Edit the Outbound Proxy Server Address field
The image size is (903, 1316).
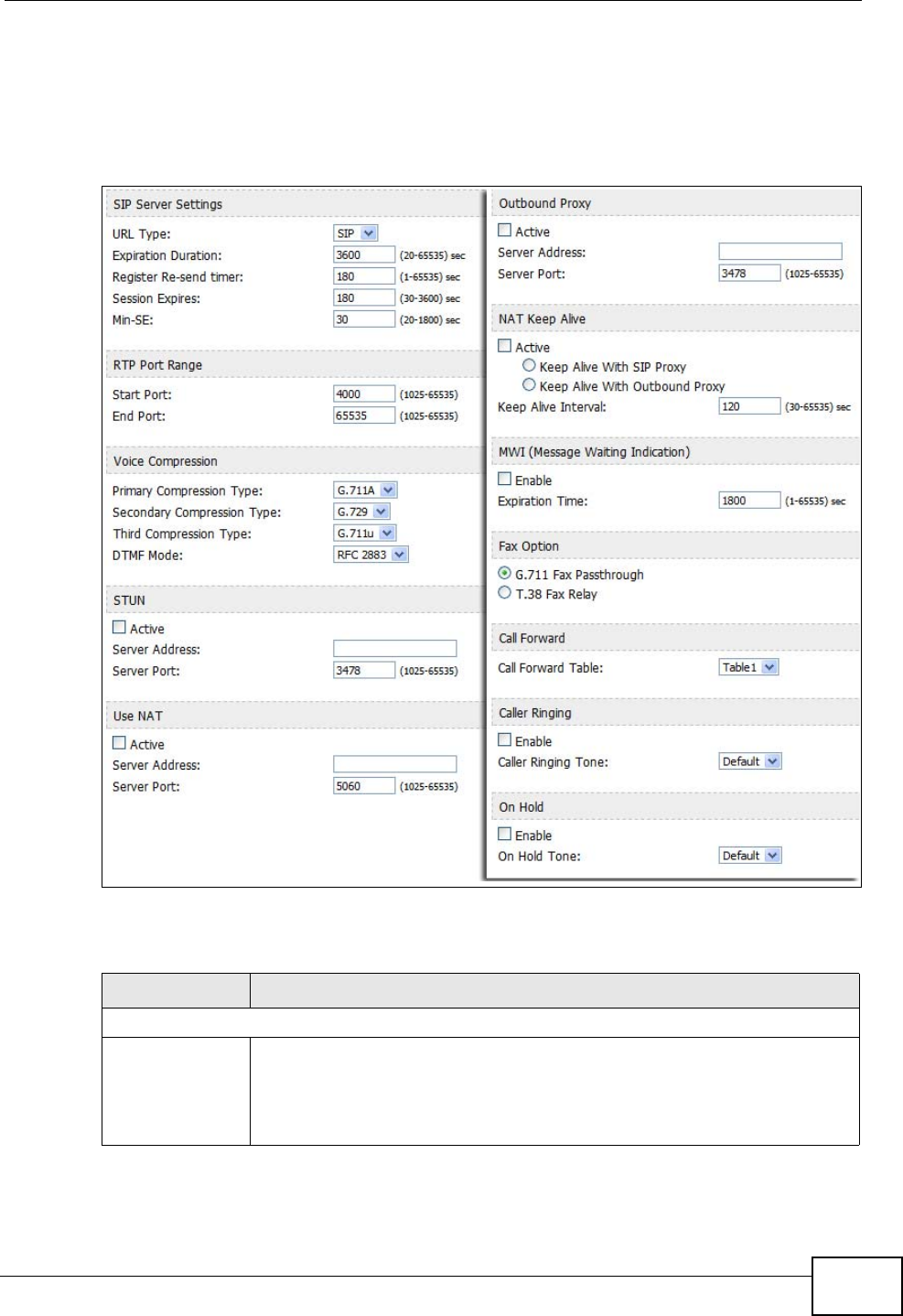click(x=779, y=252)
